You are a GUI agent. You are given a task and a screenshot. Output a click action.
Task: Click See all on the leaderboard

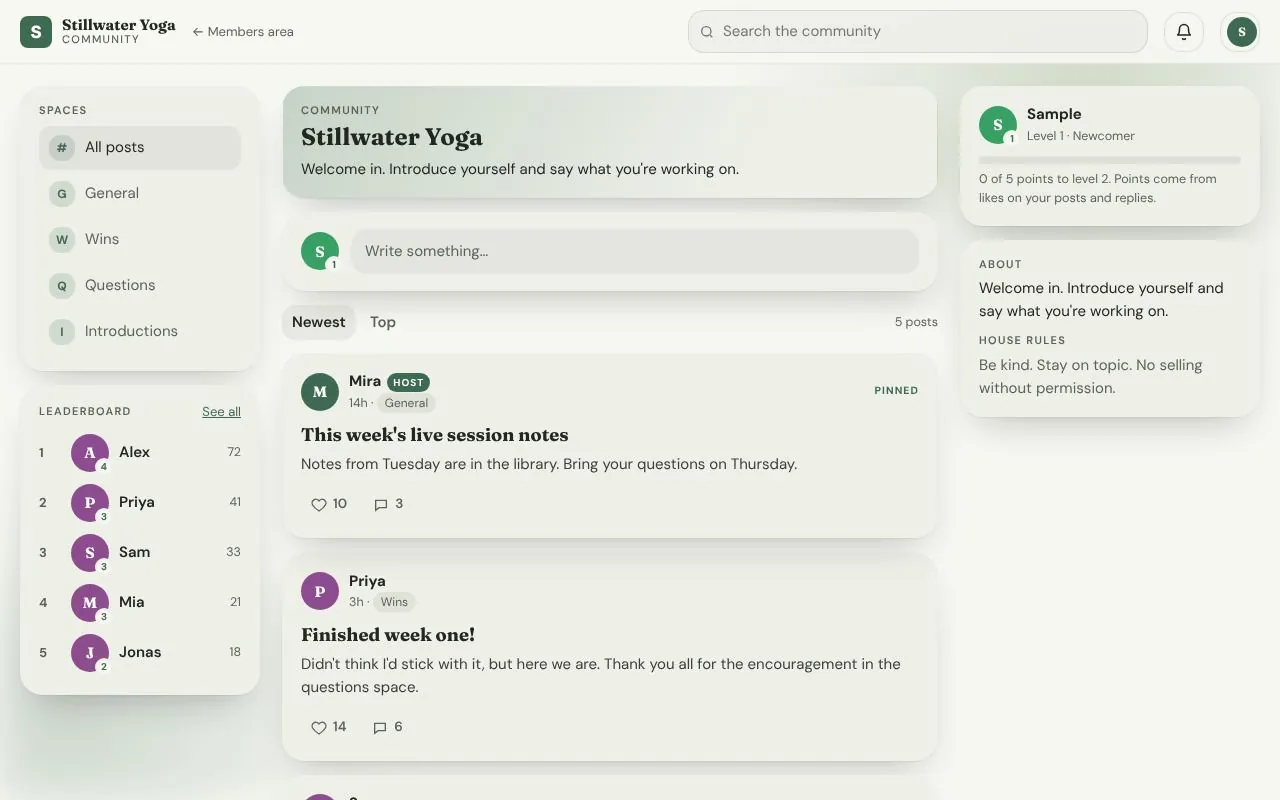point(221,411)
